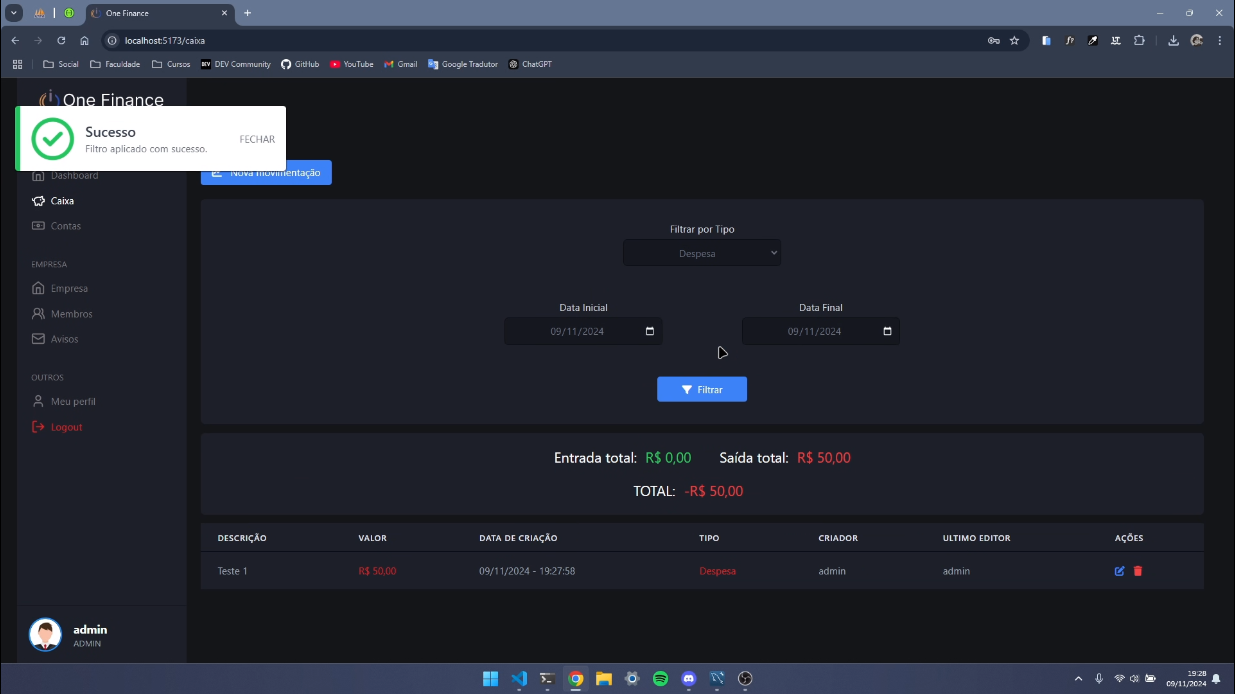1235x694 pixels.
Task: Click the browser back arrow
Action: [15, 41]
